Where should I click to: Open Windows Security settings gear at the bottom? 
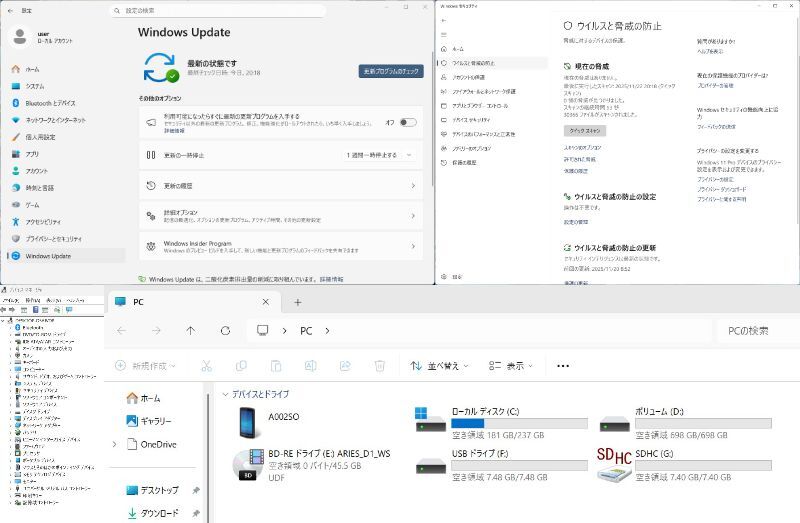coord(444,277)
